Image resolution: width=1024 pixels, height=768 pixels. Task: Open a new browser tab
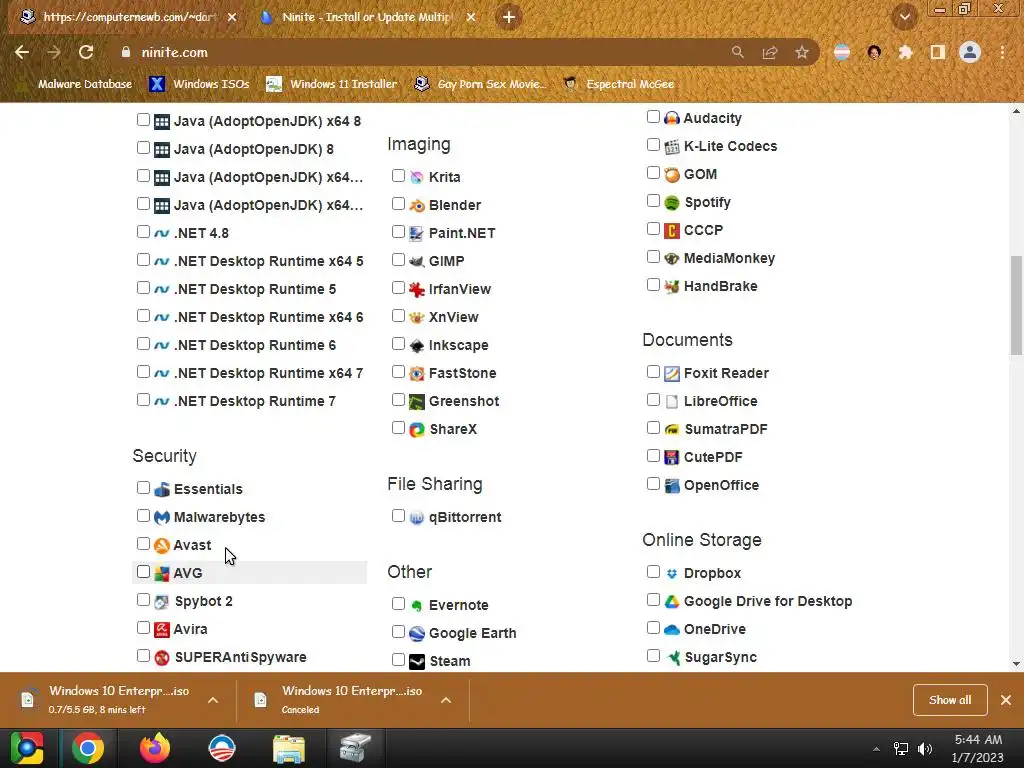click(x=509, y=17)
